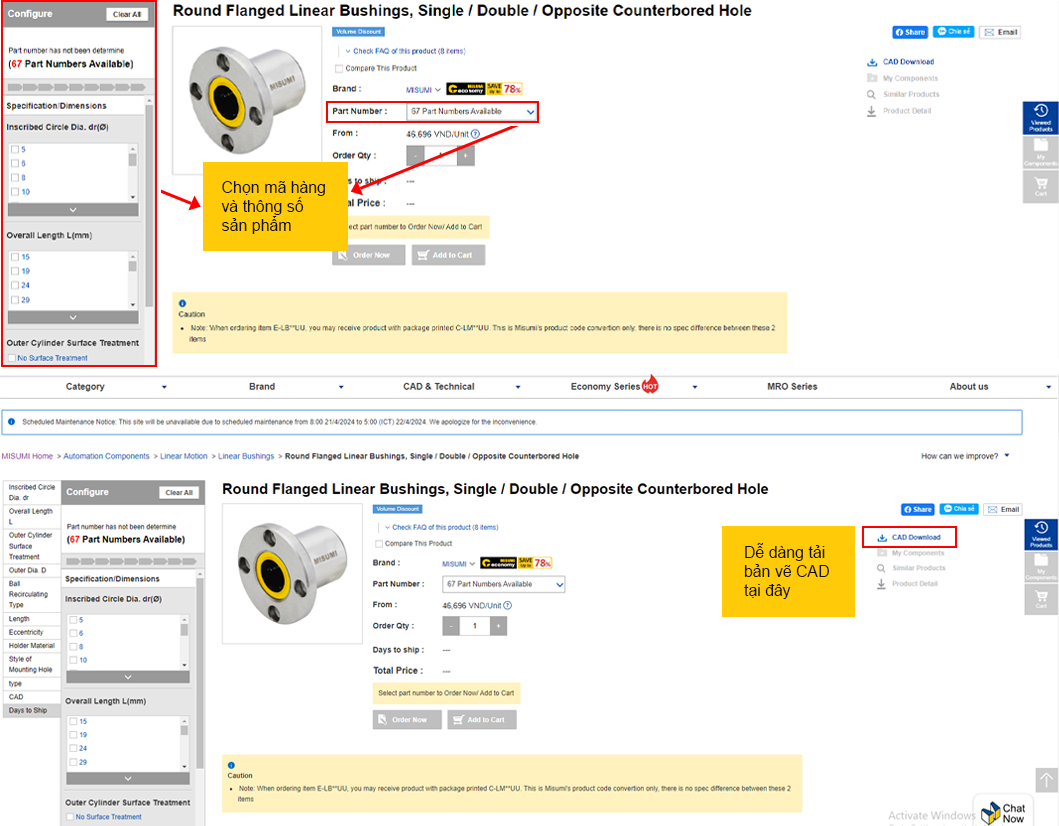Click the plus quantity stepper in the lower view

pyautogui.click(x=498, y=626)
